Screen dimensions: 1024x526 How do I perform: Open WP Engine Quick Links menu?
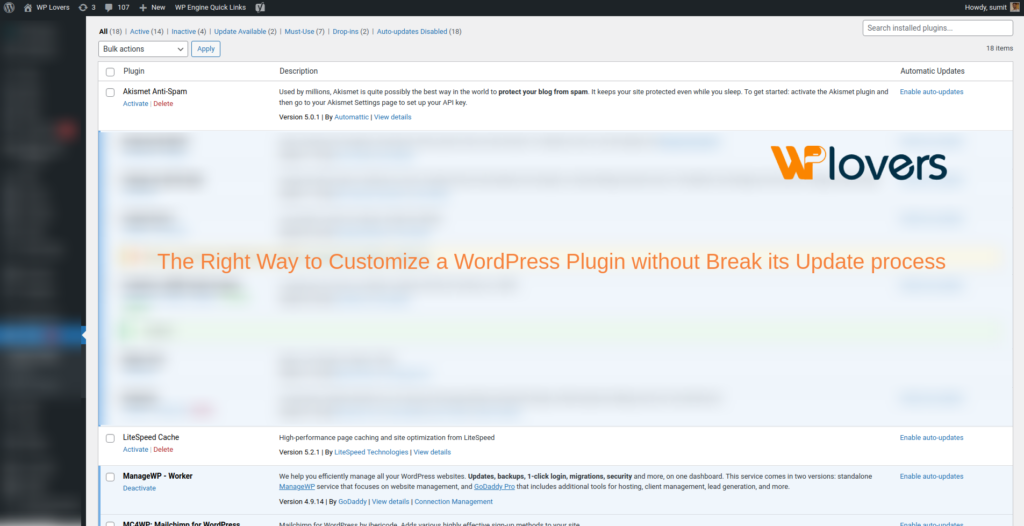point(210,7)
